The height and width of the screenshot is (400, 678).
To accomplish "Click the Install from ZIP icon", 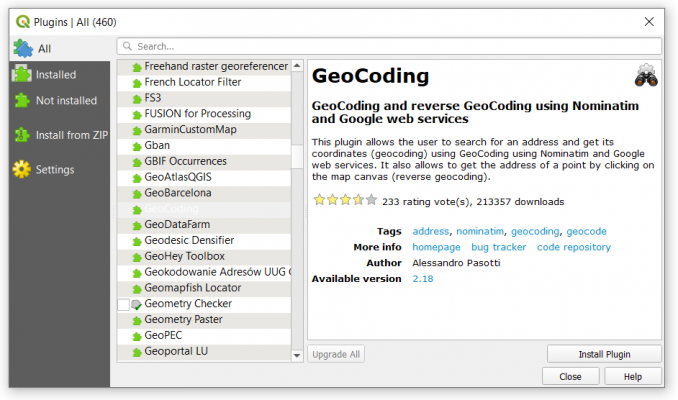I will pos(22,135).
